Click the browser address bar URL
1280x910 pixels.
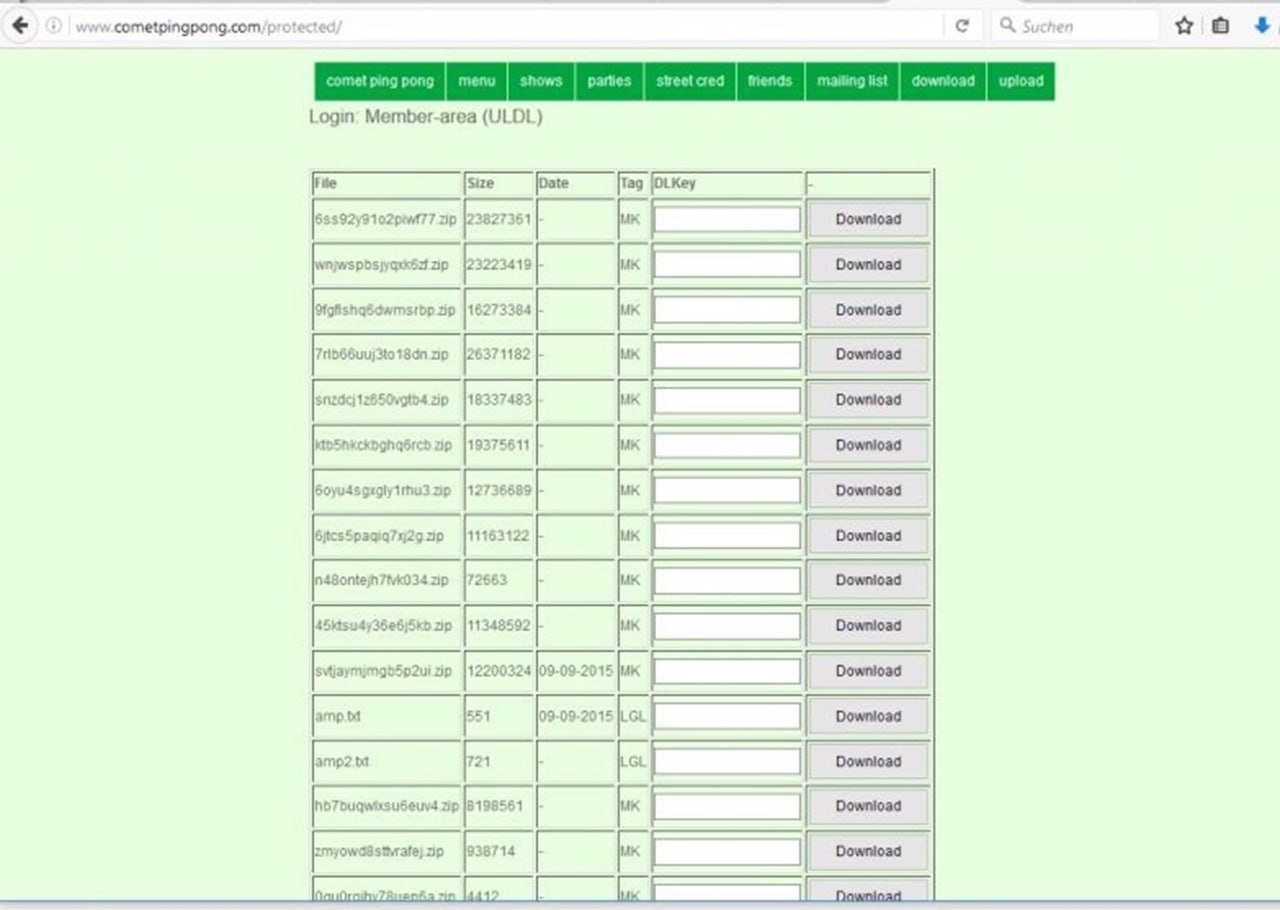coord(208,27)
